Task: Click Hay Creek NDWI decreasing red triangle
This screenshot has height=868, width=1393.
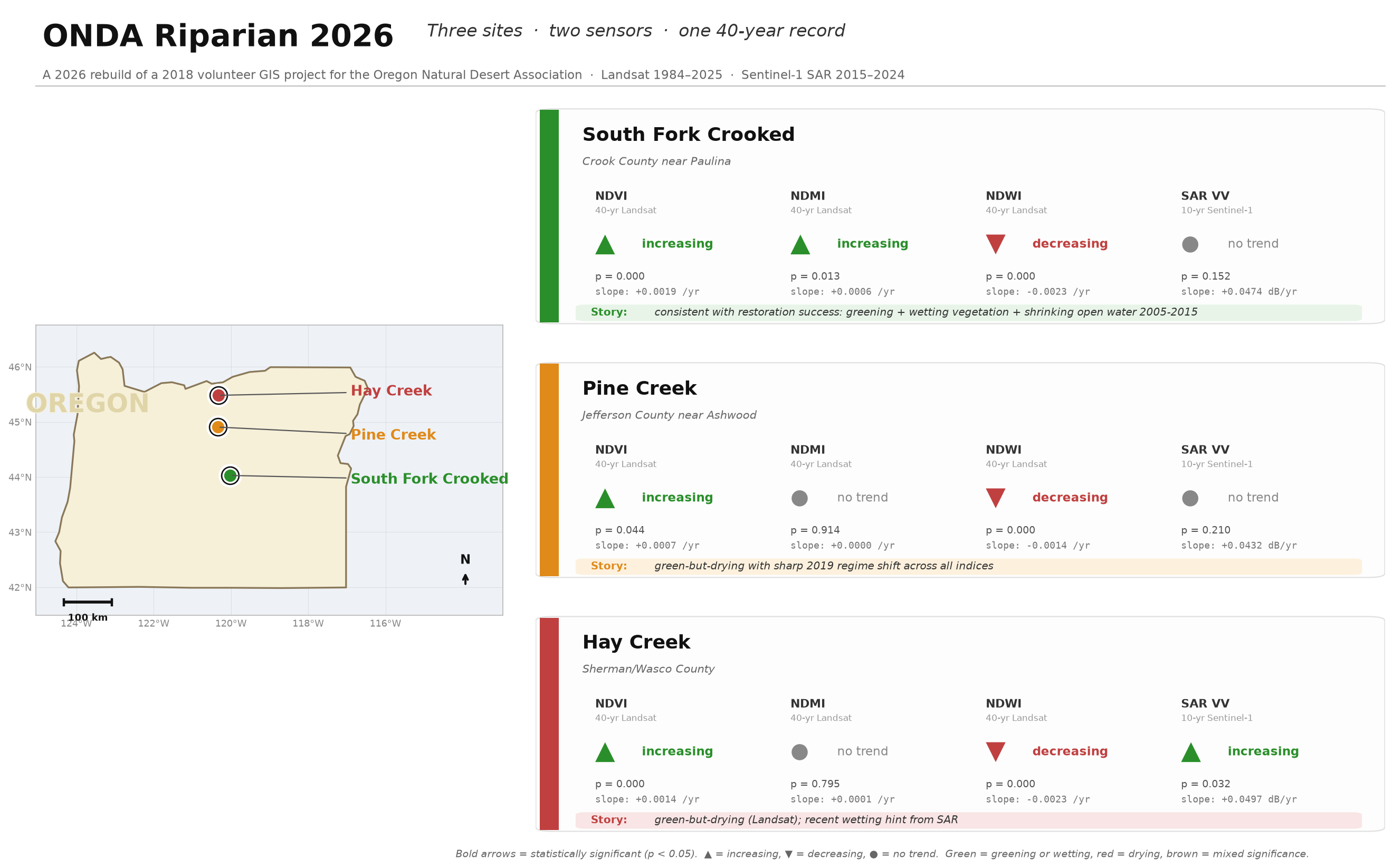Action: point(995,751)
